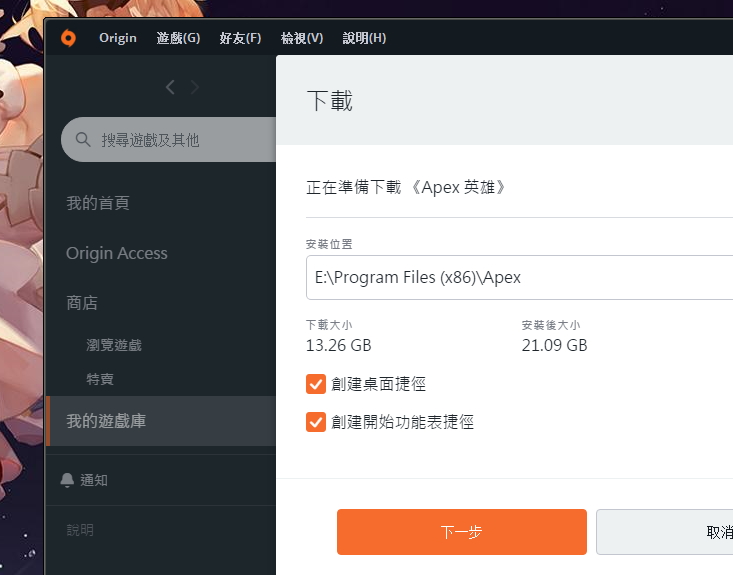
Task: Open the 說明(H) menu
Action: pos(364,38)
